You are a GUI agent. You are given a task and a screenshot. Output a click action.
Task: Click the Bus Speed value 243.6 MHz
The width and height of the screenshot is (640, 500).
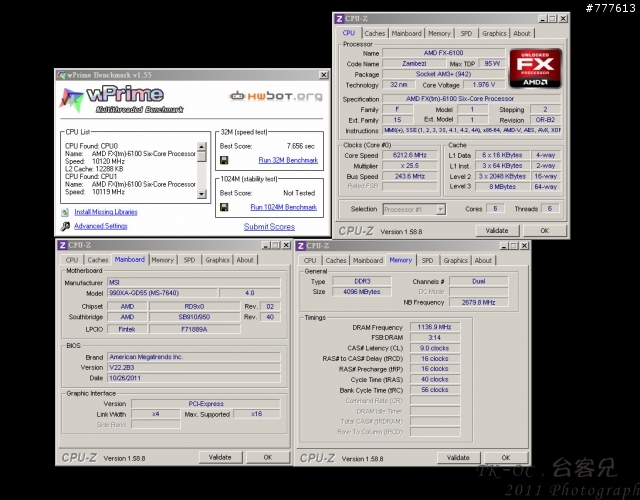pyautogui.click(x=409, y=177)
